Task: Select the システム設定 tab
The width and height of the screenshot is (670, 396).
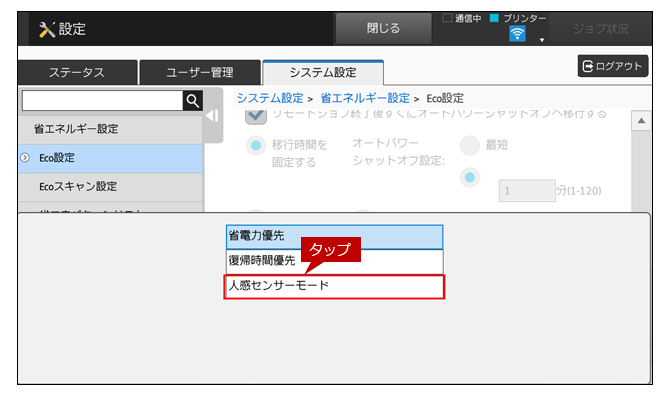Action: tap(323, 73)
